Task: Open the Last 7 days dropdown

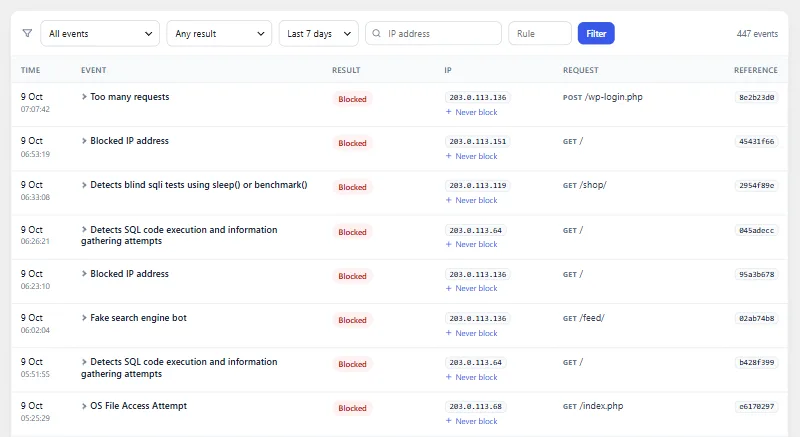Action: click(318, 34)
